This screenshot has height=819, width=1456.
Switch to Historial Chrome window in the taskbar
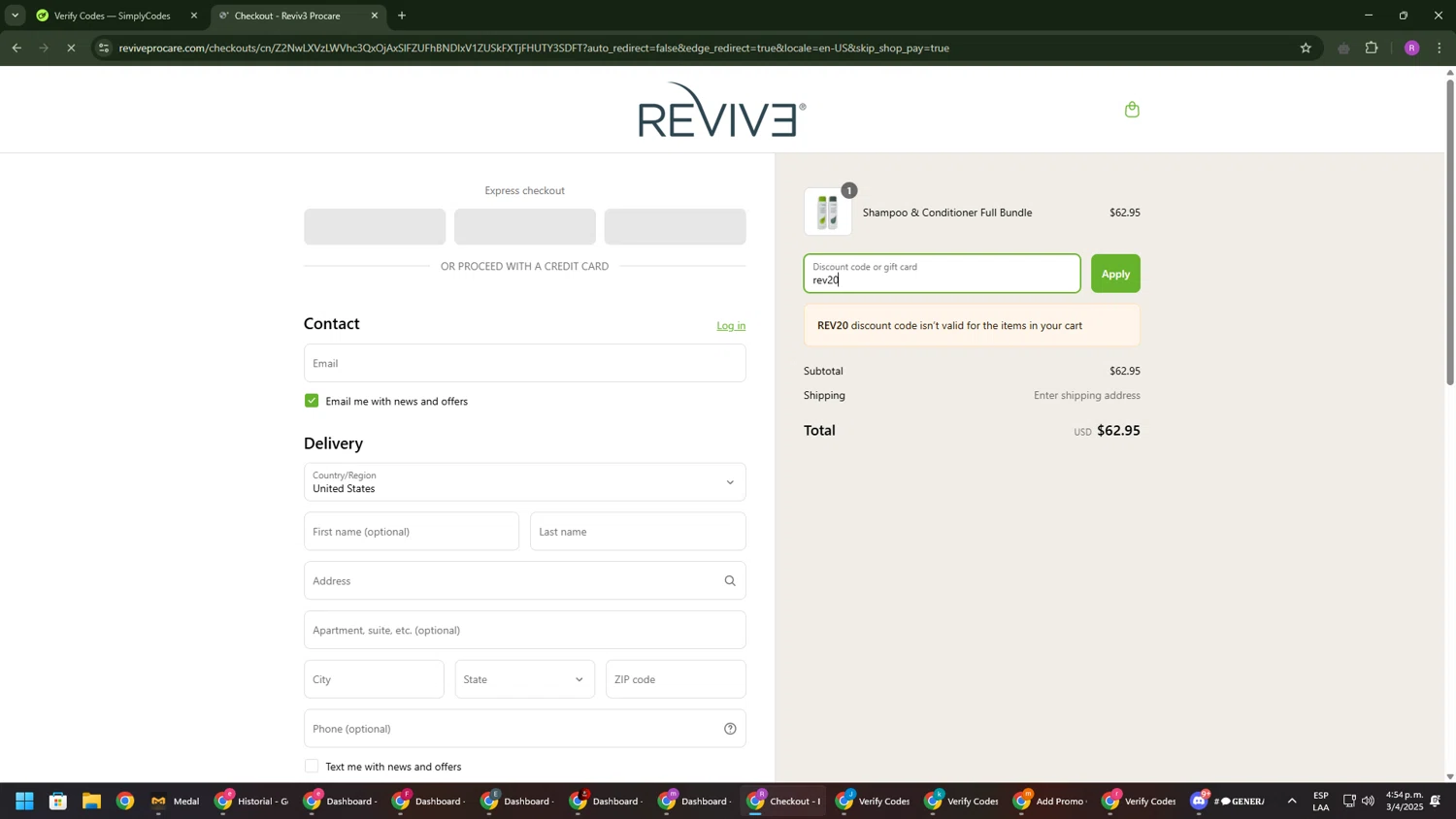click(252, 802)
